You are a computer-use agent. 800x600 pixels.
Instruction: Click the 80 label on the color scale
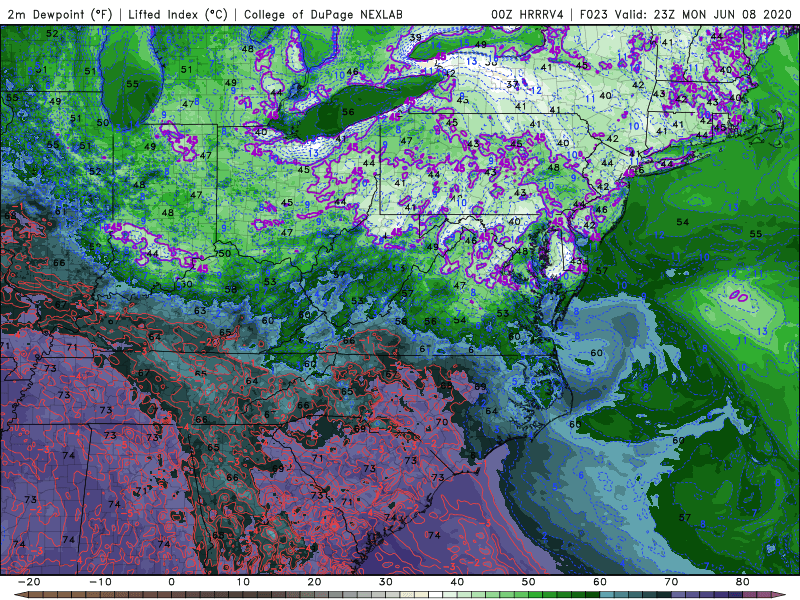coord(743,582)
